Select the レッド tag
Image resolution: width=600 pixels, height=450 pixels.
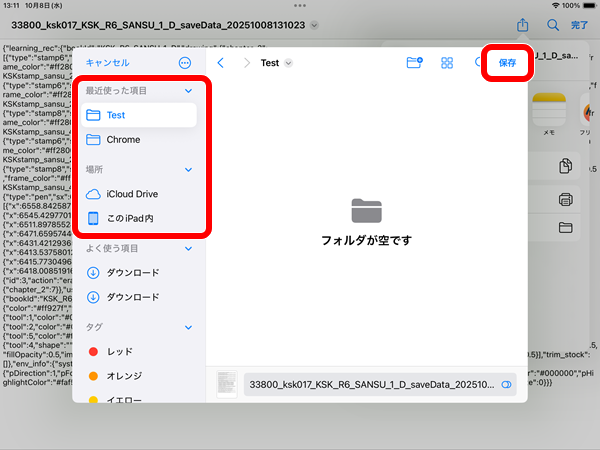point(139,352)
